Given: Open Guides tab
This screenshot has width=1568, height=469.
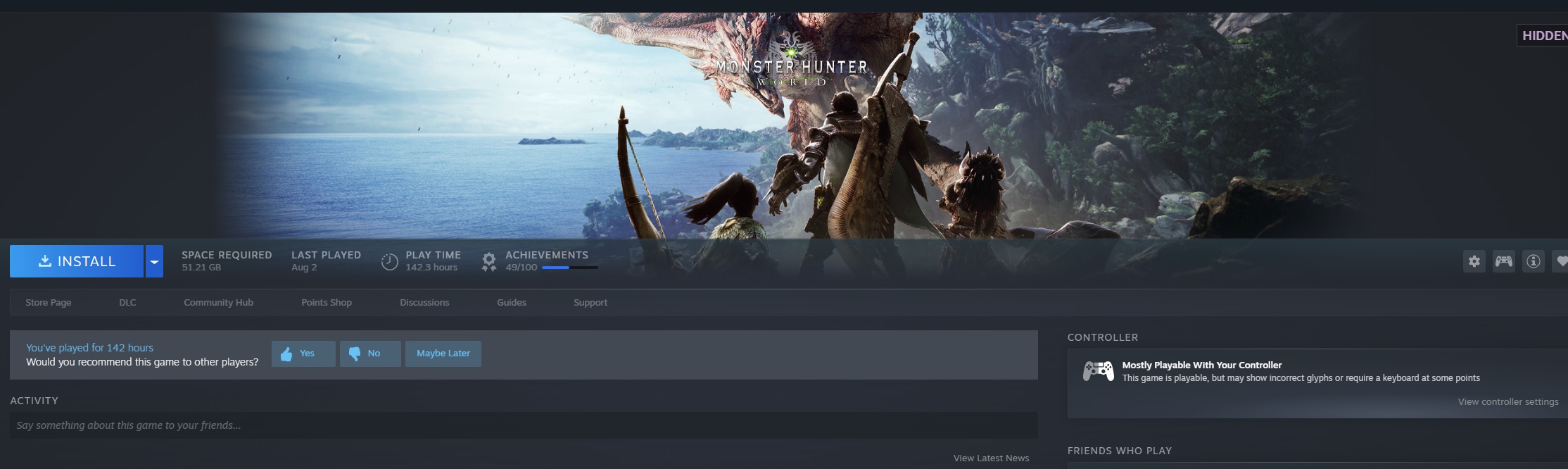Looking at the screenshot, I should pos(512,302).
